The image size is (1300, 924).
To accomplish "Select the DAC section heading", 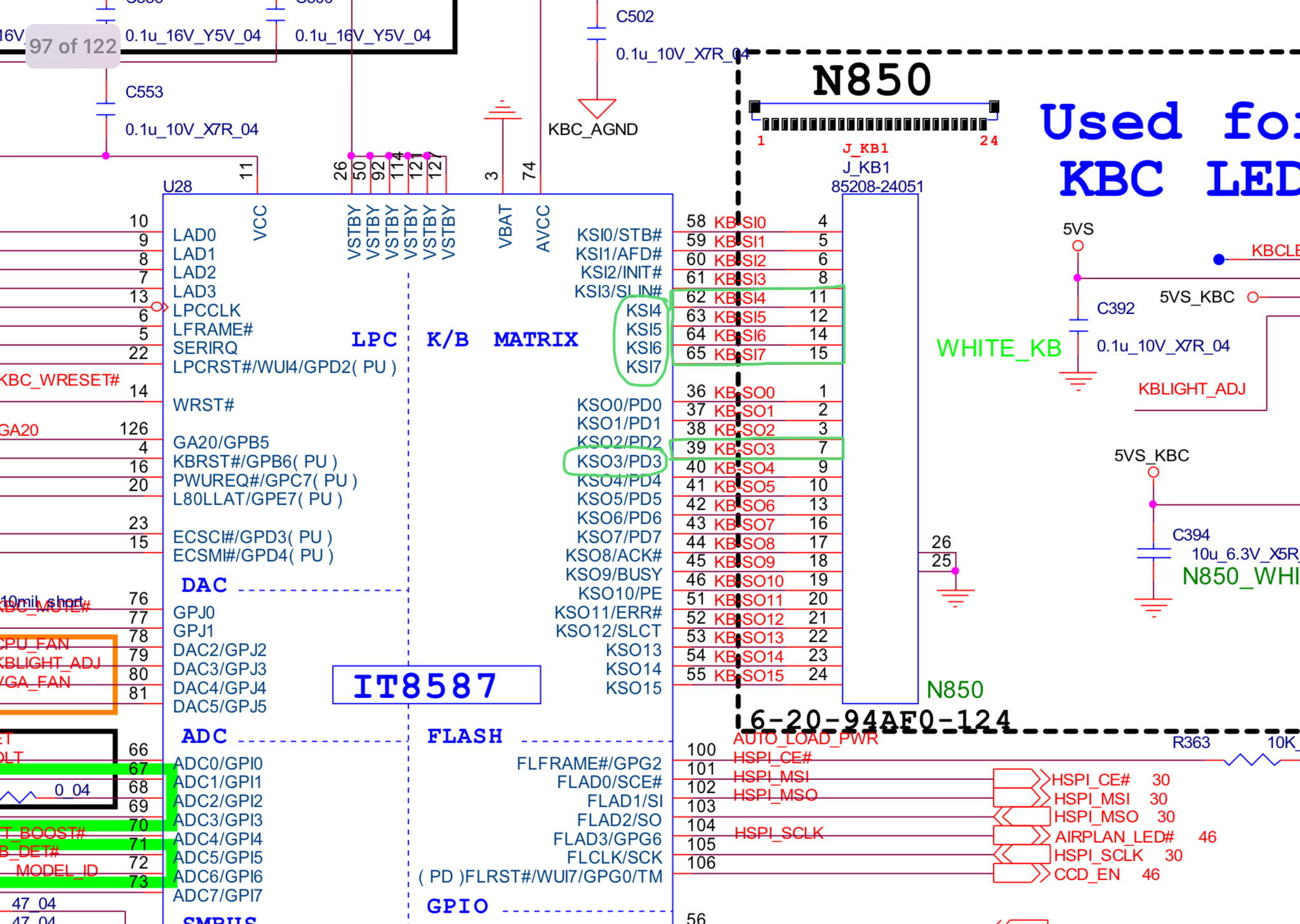I will click(x=204, y=585).
